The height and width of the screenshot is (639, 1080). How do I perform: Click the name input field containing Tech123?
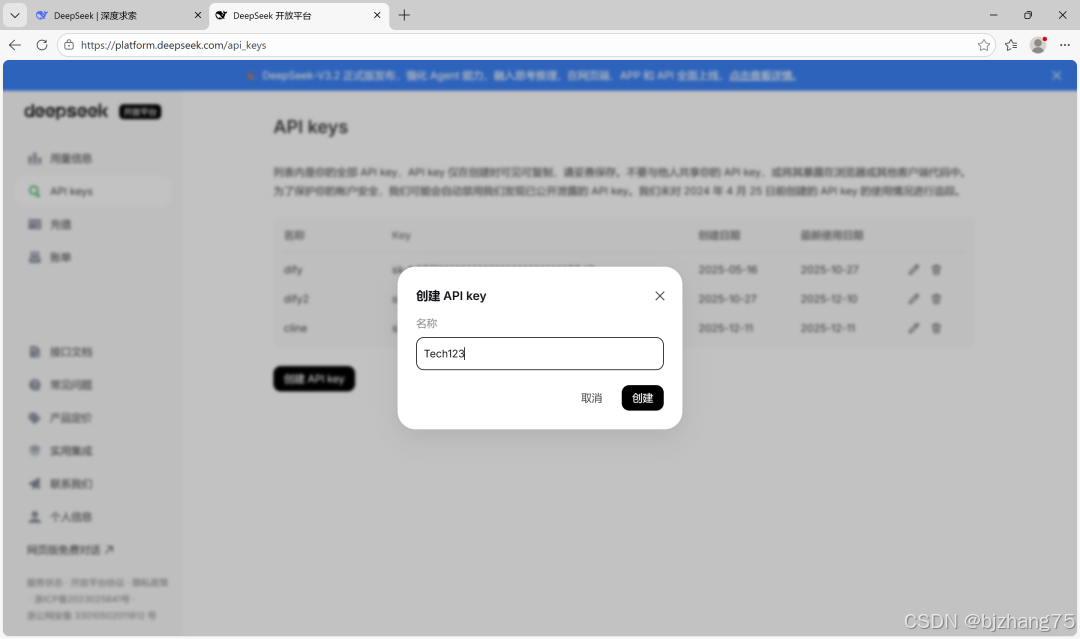point(539,353)
